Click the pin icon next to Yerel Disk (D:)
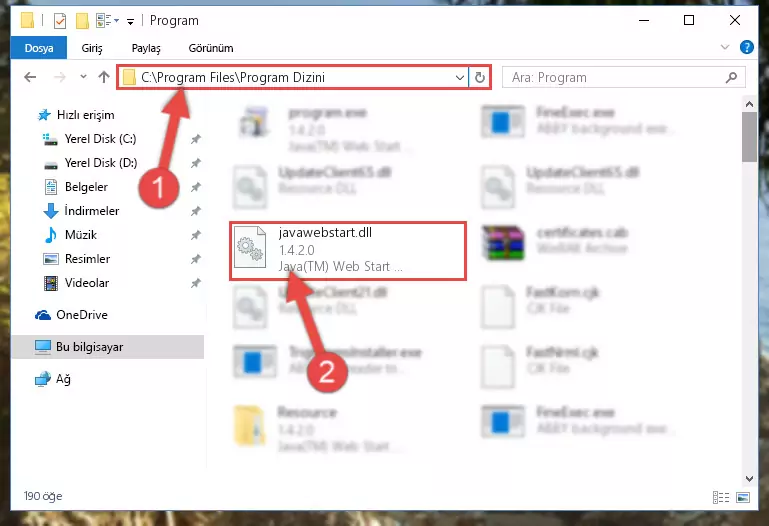 [196, 163]
